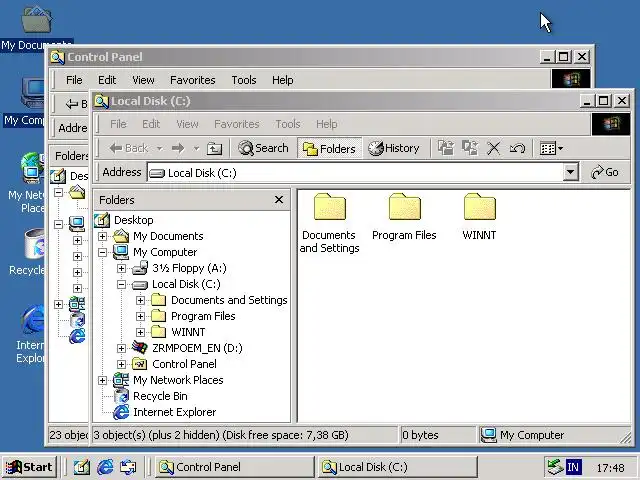Expand WINNT tree node

140,332
